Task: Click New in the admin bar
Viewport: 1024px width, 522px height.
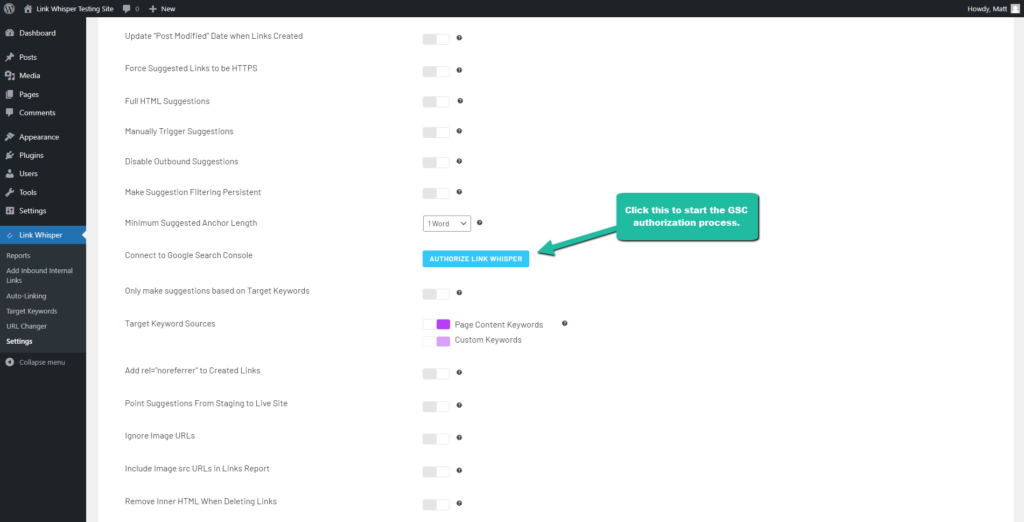Action: (x=168, y=9)
